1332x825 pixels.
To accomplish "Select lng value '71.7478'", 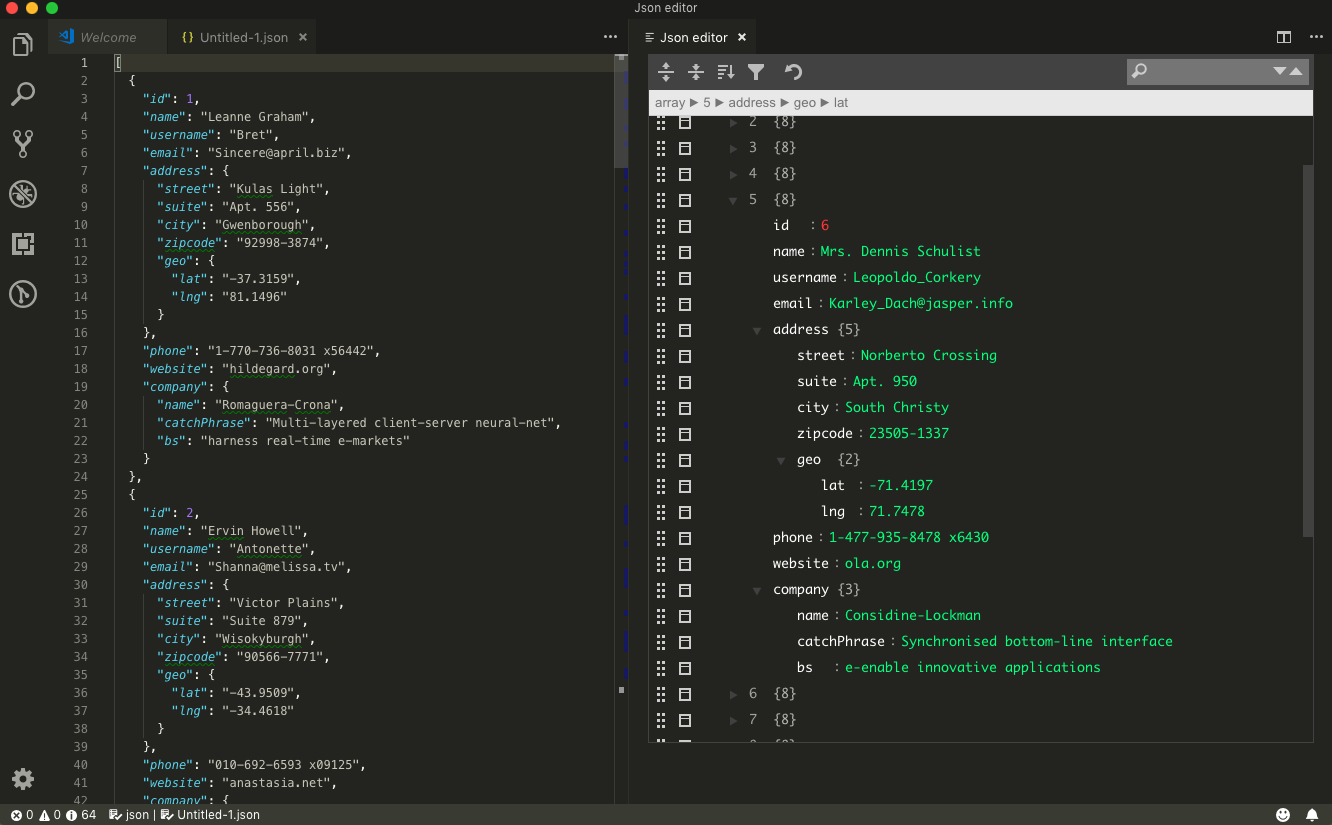I will (x=896, y=511).
